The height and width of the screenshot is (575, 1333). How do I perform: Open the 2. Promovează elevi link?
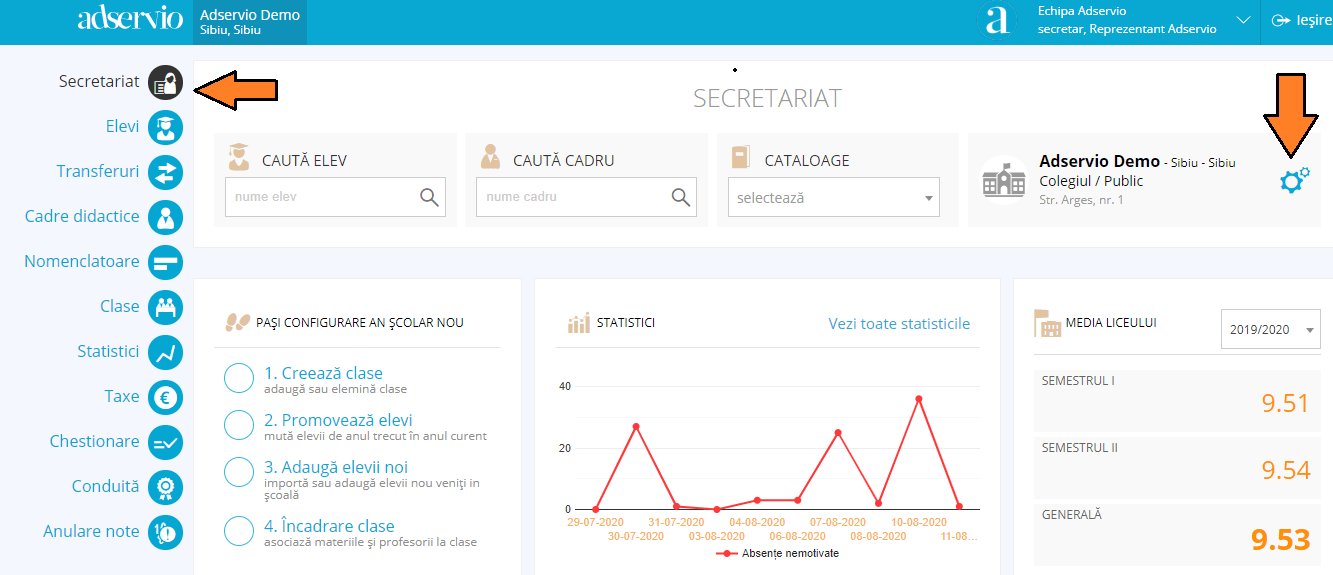coord(338,420)
